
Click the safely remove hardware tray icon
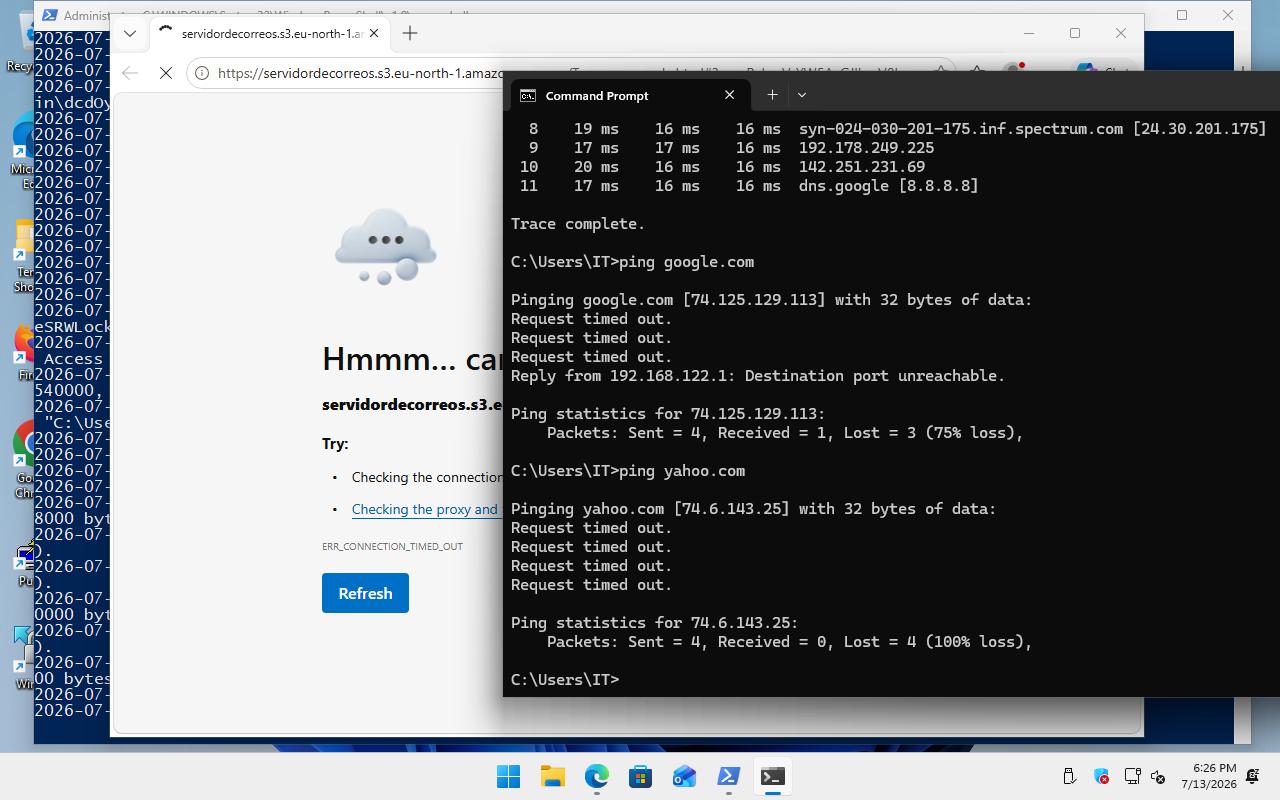(1069, 776)
